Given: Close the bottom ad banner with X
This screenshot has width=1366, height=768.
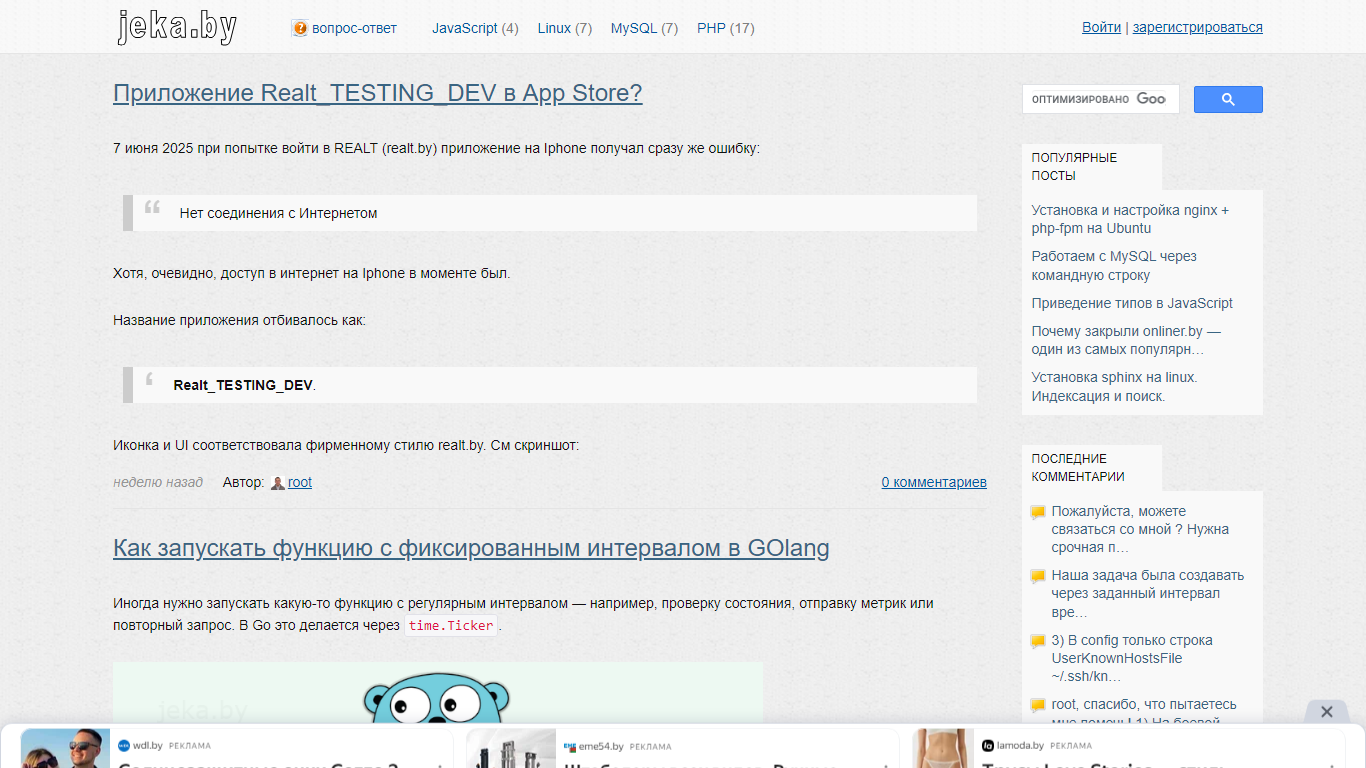Looking at the screenshot, I should 1326,712.
